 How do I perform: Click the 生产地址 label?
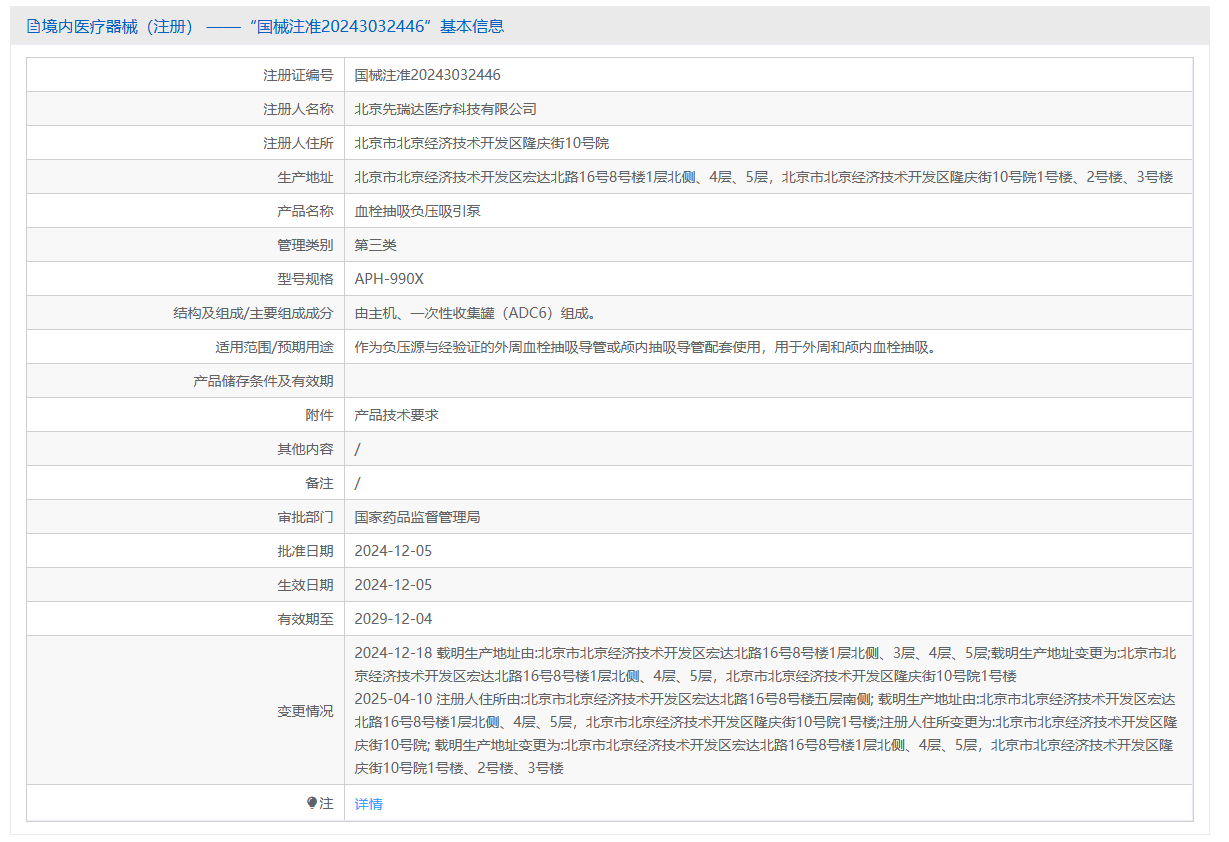305,177
